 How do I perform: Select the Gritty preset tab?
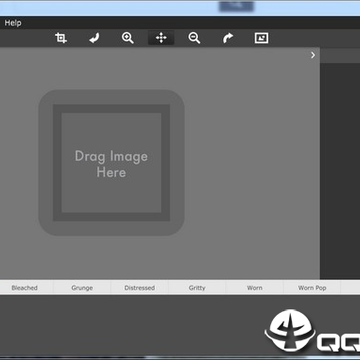click(x=197, y=288)
